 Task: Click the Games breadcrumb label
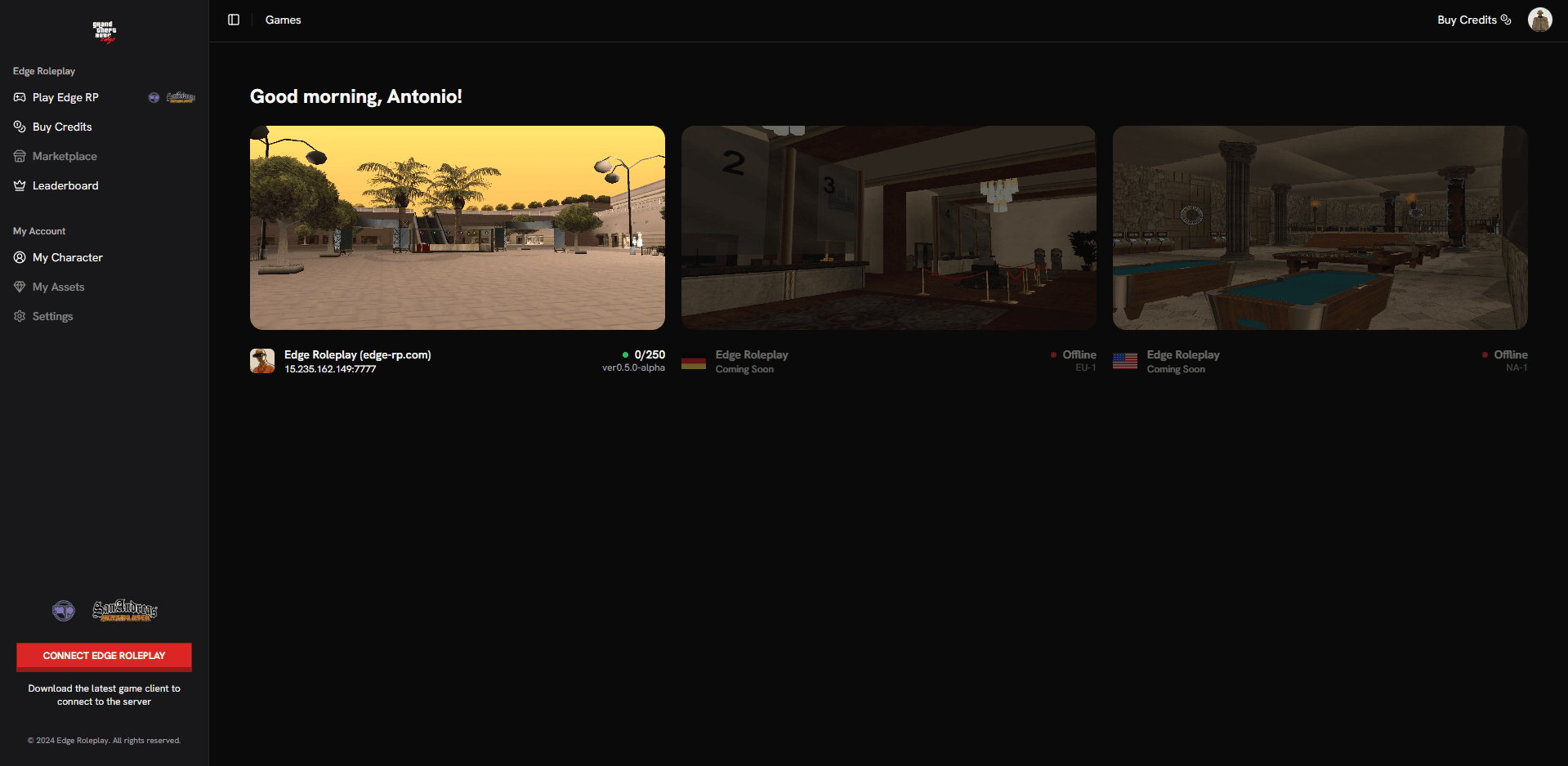[284, 20]
